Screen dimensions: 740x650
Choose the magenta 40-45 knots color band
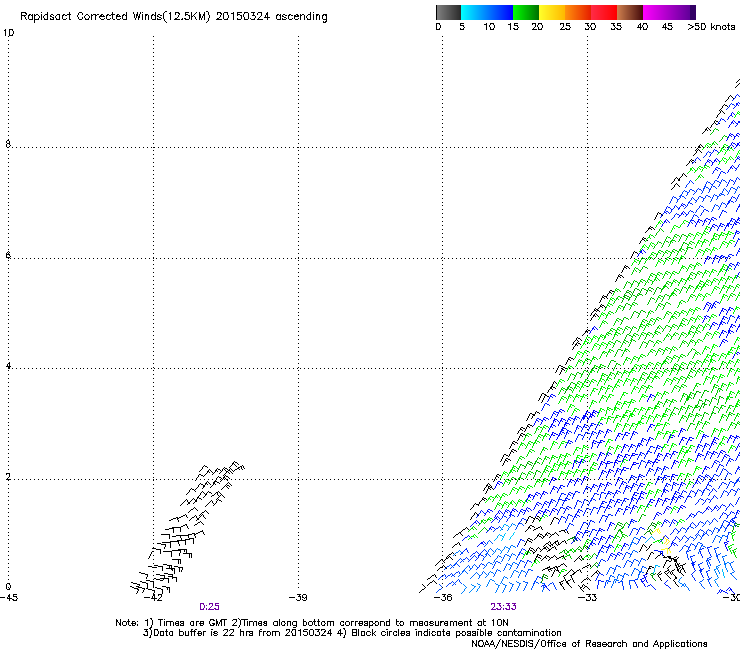656,12
